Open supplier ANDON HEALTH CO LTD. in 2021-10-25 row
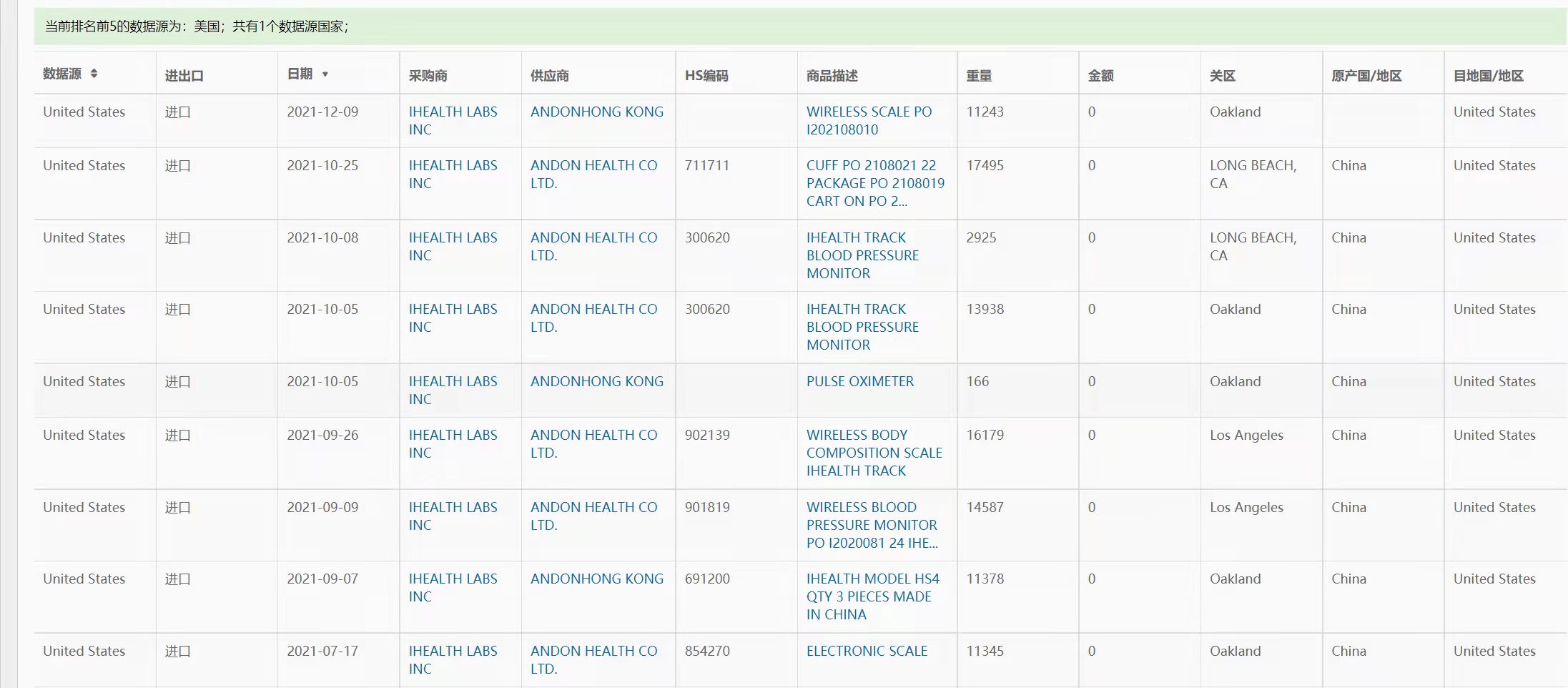1568x688 pixels. coord(593,175)
